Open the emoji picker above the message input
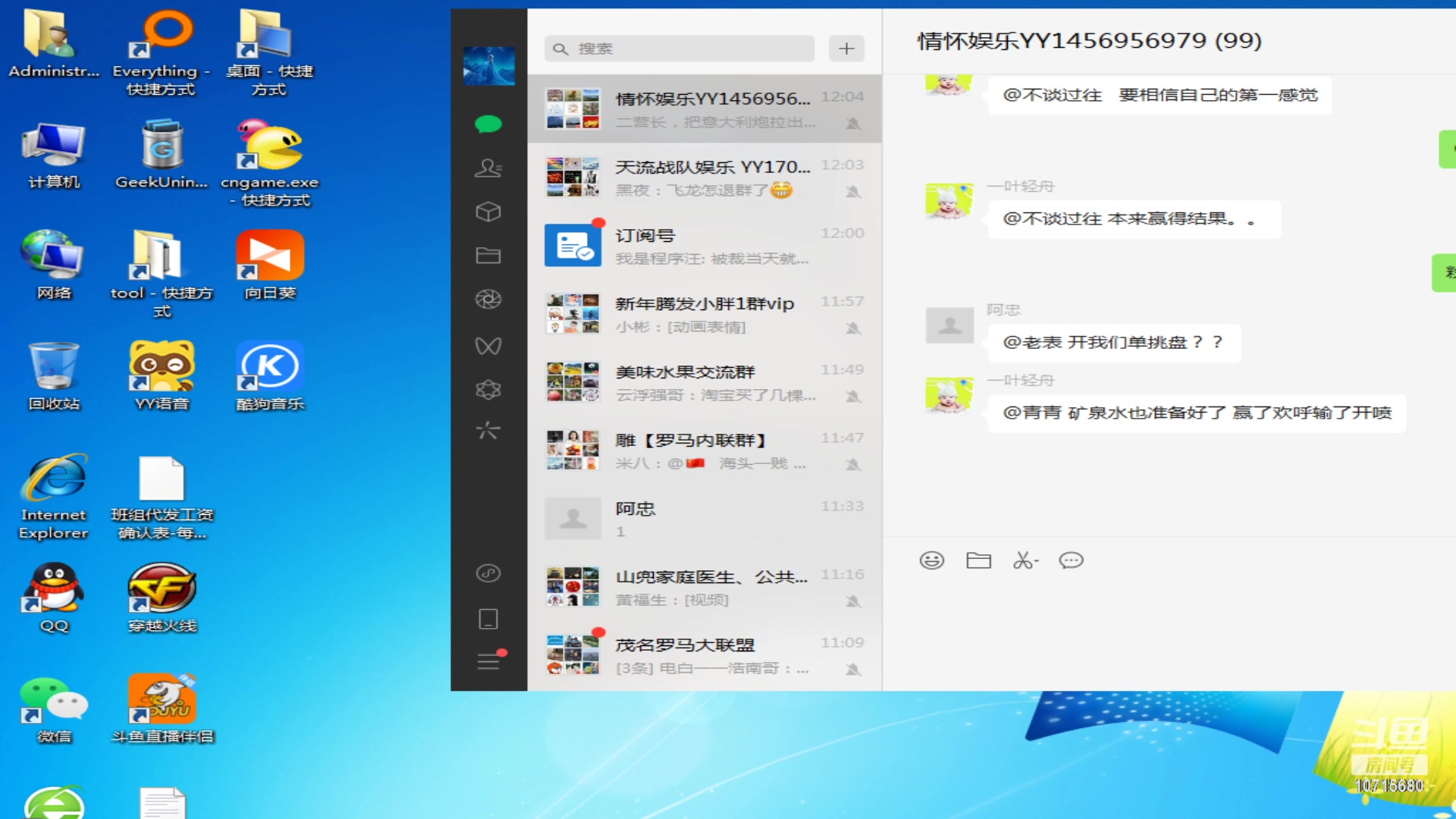 (x=933, y=560)
